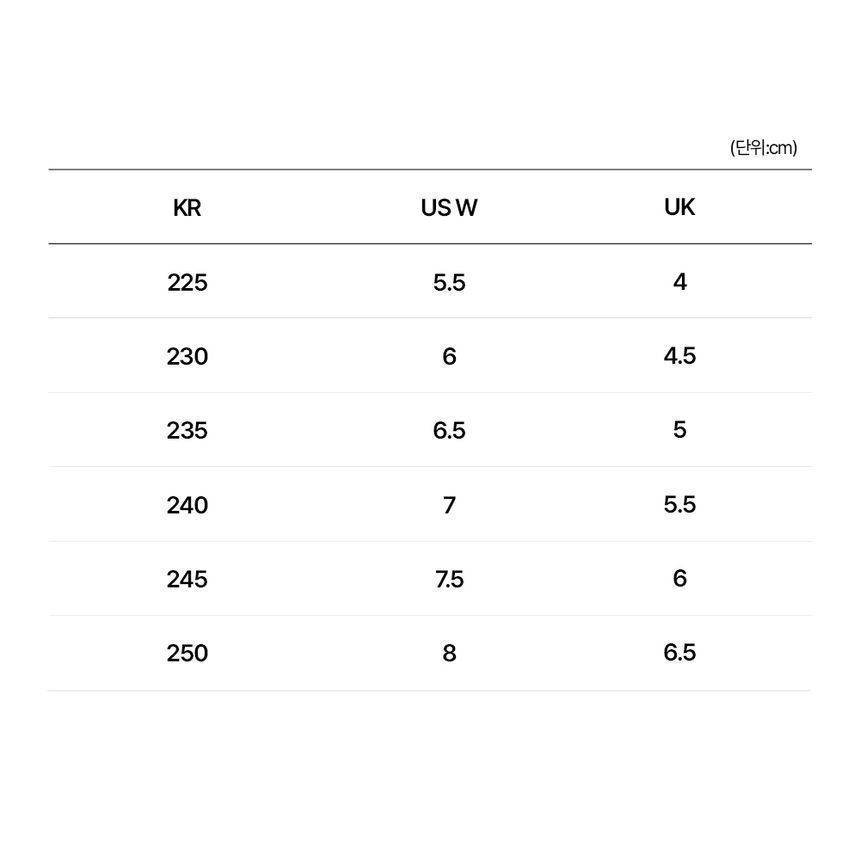Click the US W value 8 cell
The image size is (860, 860).
pyautogui.click(x=449, y=653)
